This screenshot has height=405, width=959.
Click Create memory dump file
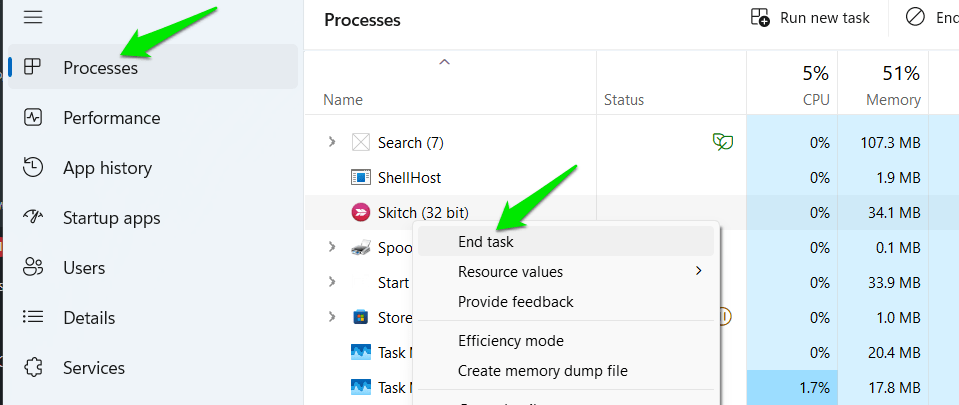click(x=542, y=371)
